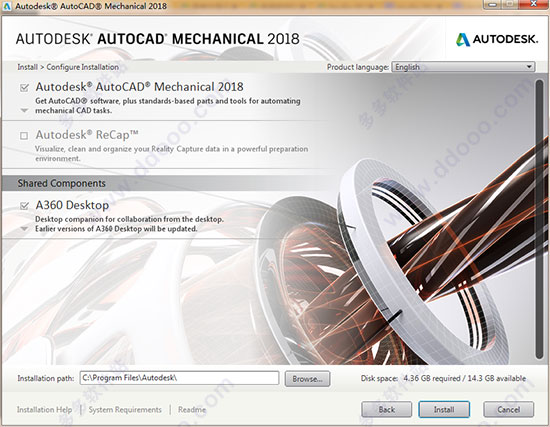Click the Autodesk logo in header
Screen dimensions: 550x427
497,39
